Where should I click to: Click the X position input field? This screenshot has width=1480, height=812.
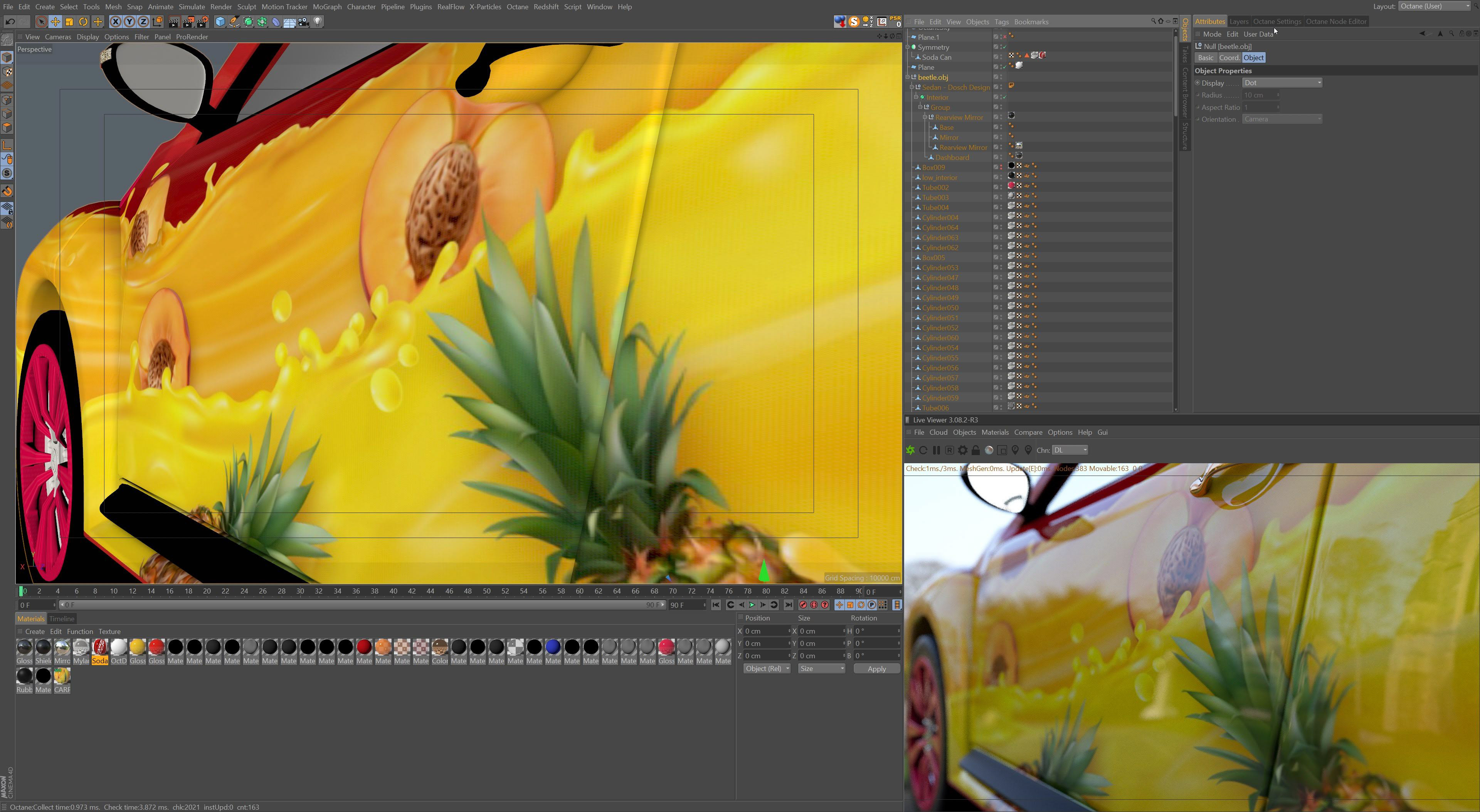(x=765, y=631)
